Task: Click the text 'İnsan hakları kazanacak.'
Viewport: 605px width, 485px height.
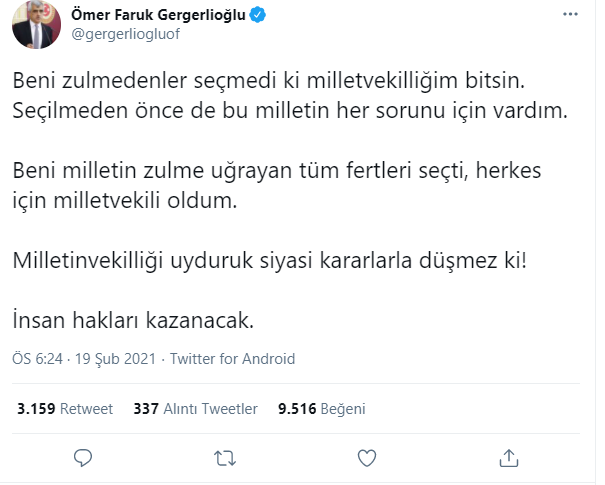Action: [x=134, y=320]
